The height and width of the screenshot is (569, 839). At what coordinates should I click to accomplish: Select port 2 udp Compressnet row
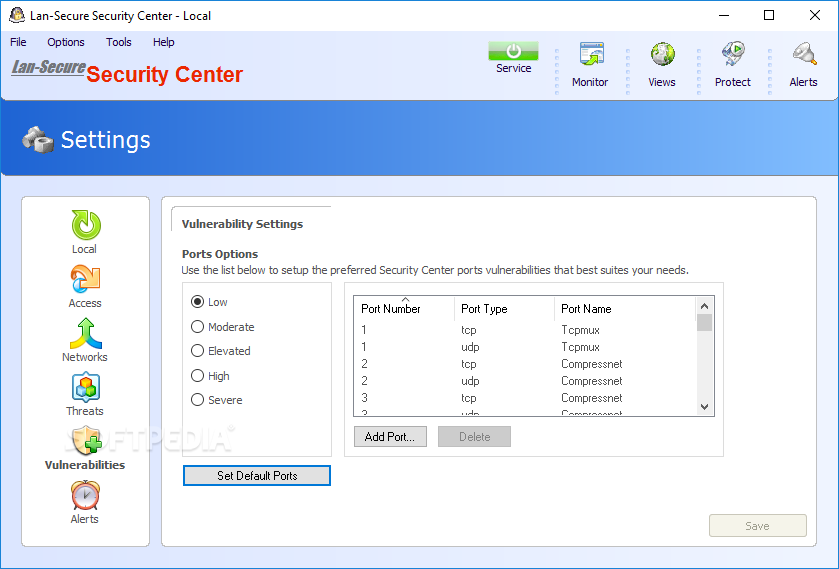(524, 381)
